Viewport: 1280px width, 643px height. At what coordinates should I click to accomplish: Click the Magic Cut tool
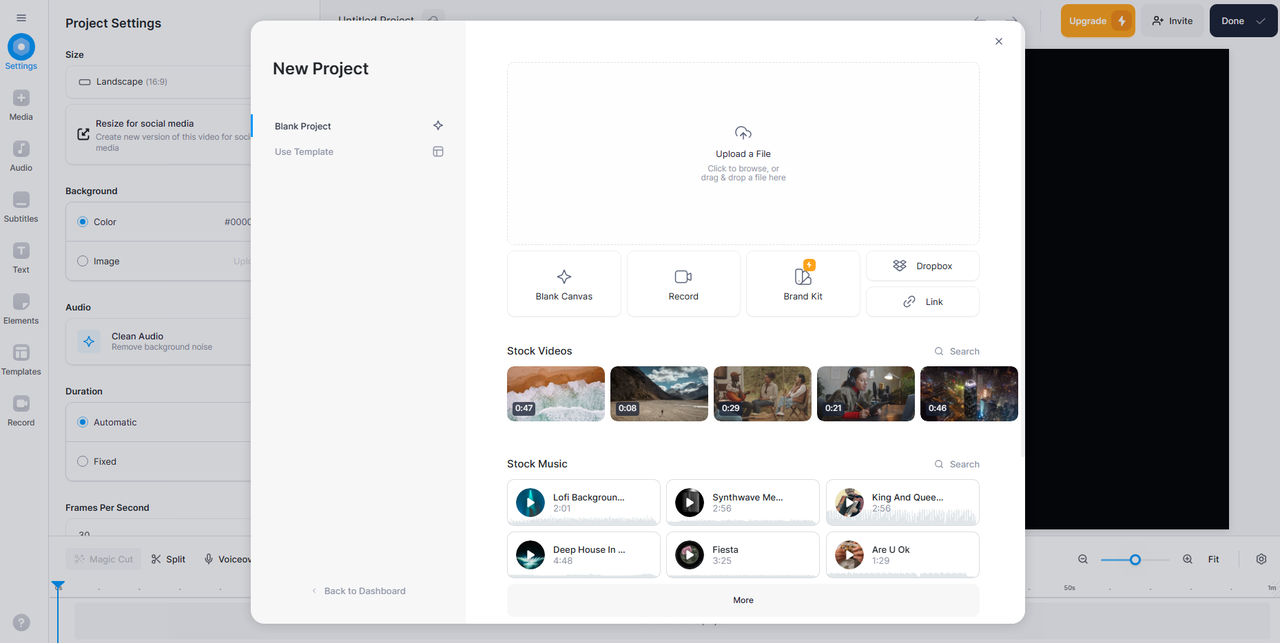coord(103,559)
